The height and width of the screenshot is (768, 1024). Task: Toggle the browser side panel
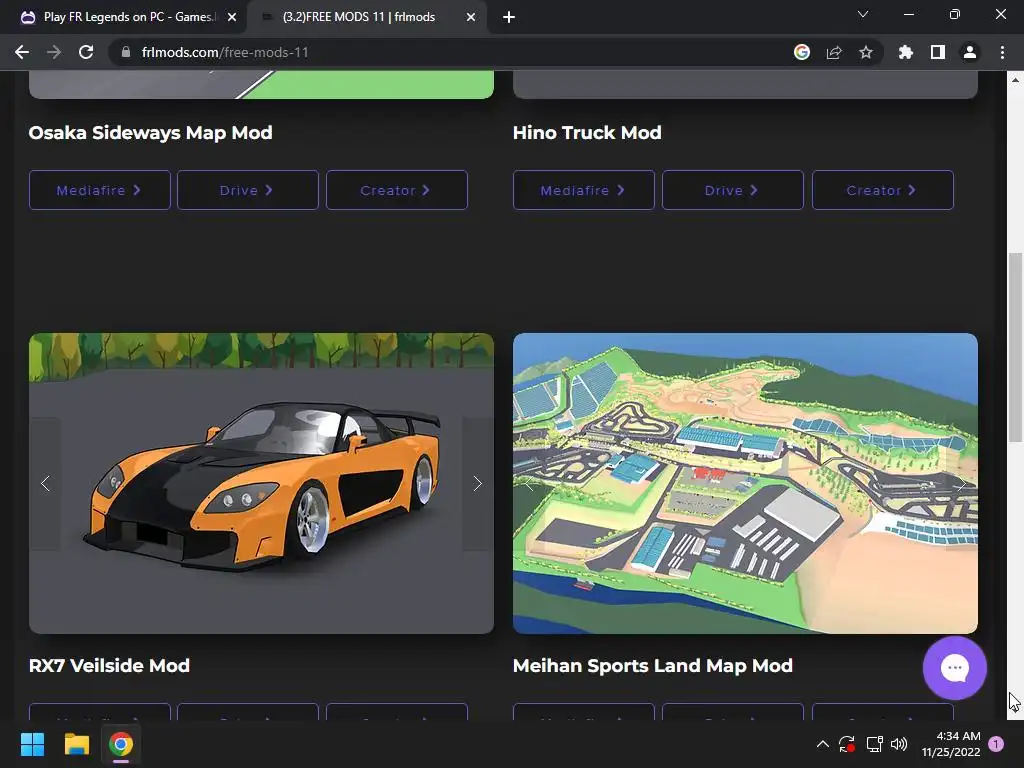[x=938, y=52]
